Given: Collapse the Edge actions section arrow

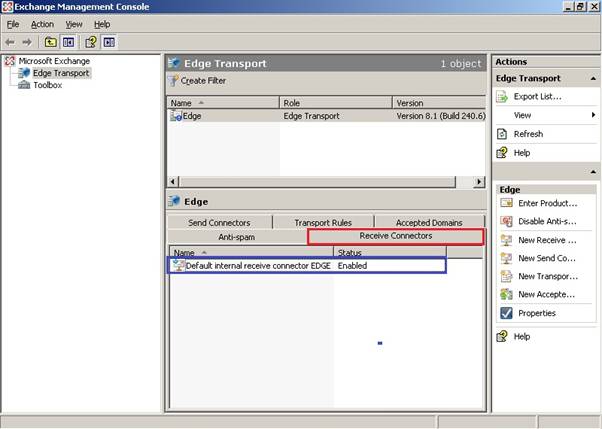Looking at the screenshot, I should click(x=593, y=172).
